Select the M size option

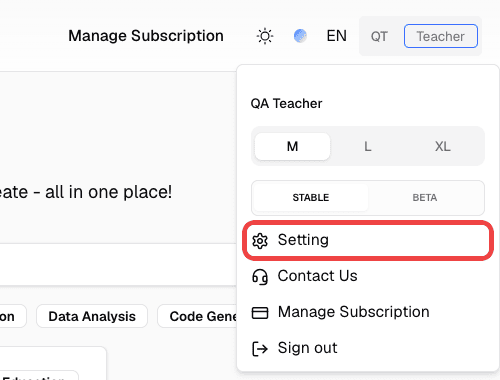click(x=292, y=146)
